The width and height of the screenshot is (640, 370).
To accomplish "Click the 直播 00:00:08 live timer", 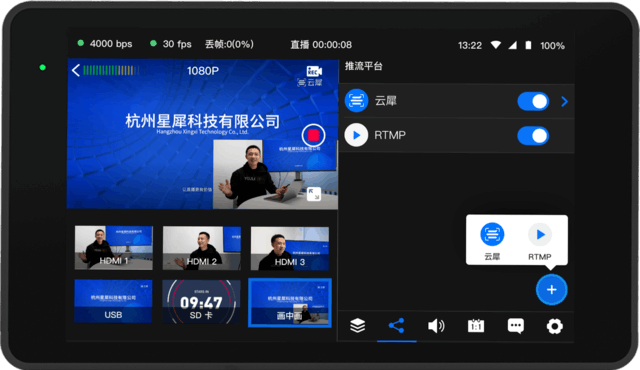I will 321,44.
